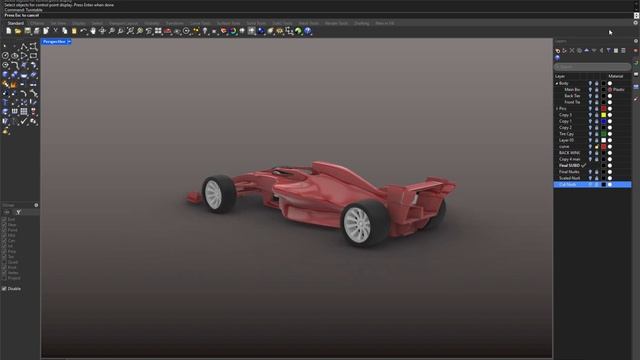This screenshot has height=360, width=640.
Task: Select the Rectangle tool in left sidebar
Action: [33, 56]
